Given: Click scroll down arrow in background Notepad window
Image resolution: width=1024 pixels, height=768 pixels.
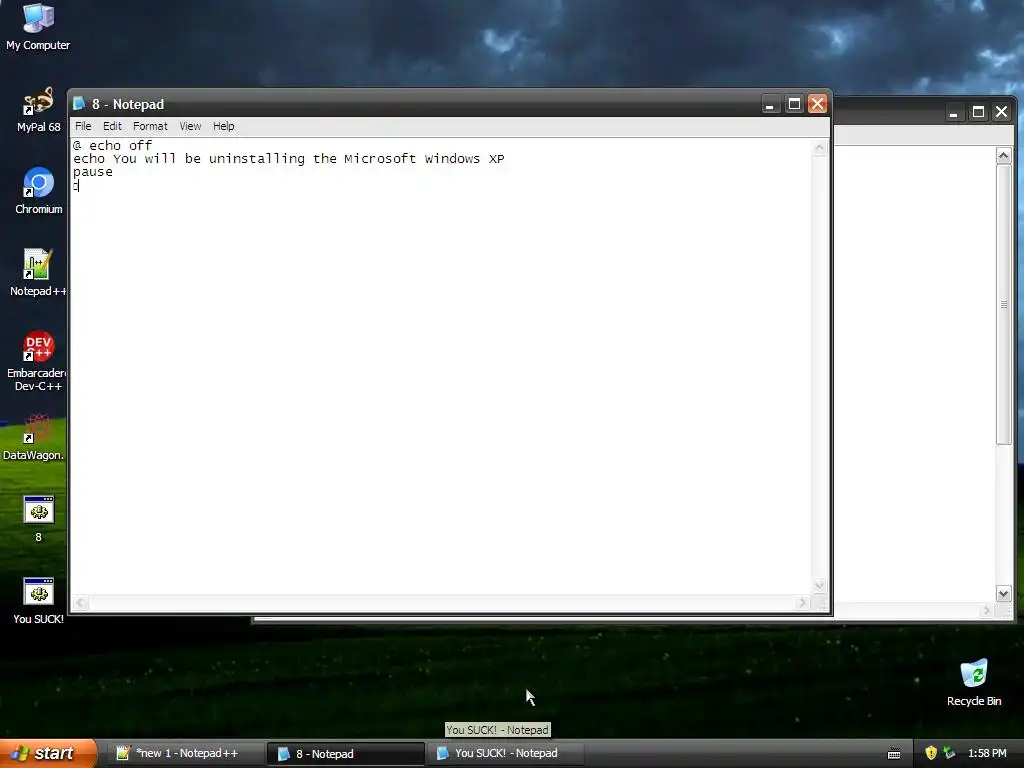Looking at the screenshot, I should 1004,593.
